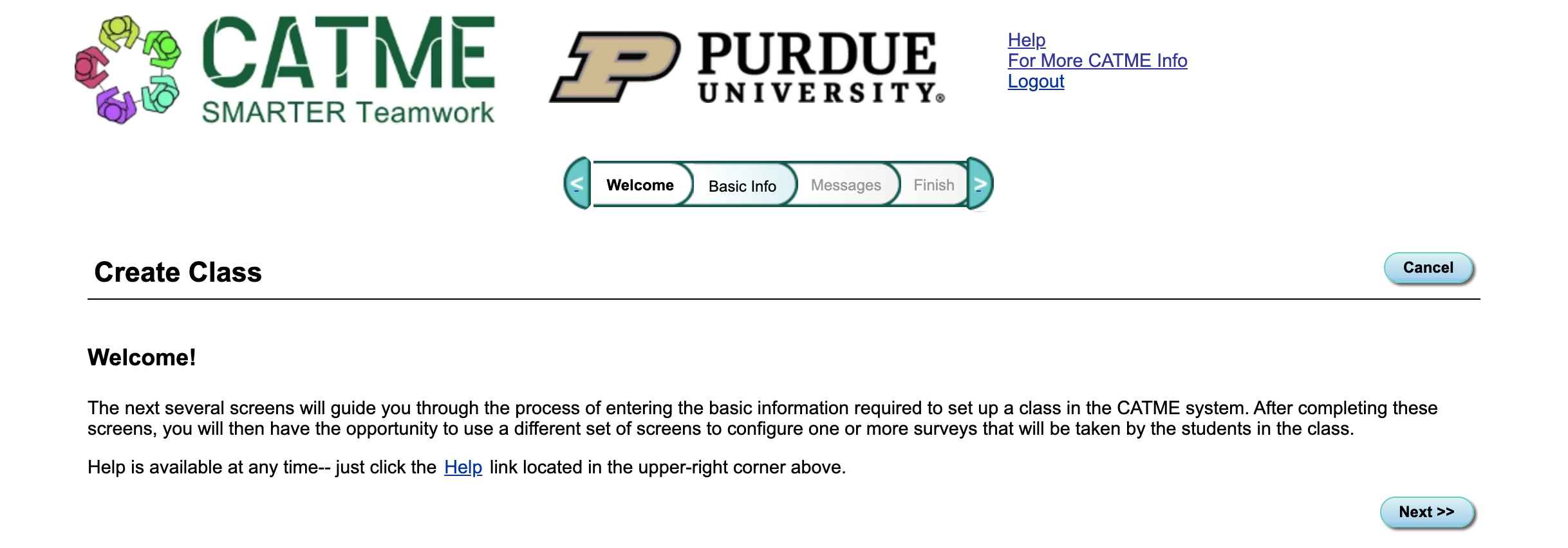Screen dimensions: 1568x548
Task: Switch to the Basic Info step
Action: click(742, 186)
